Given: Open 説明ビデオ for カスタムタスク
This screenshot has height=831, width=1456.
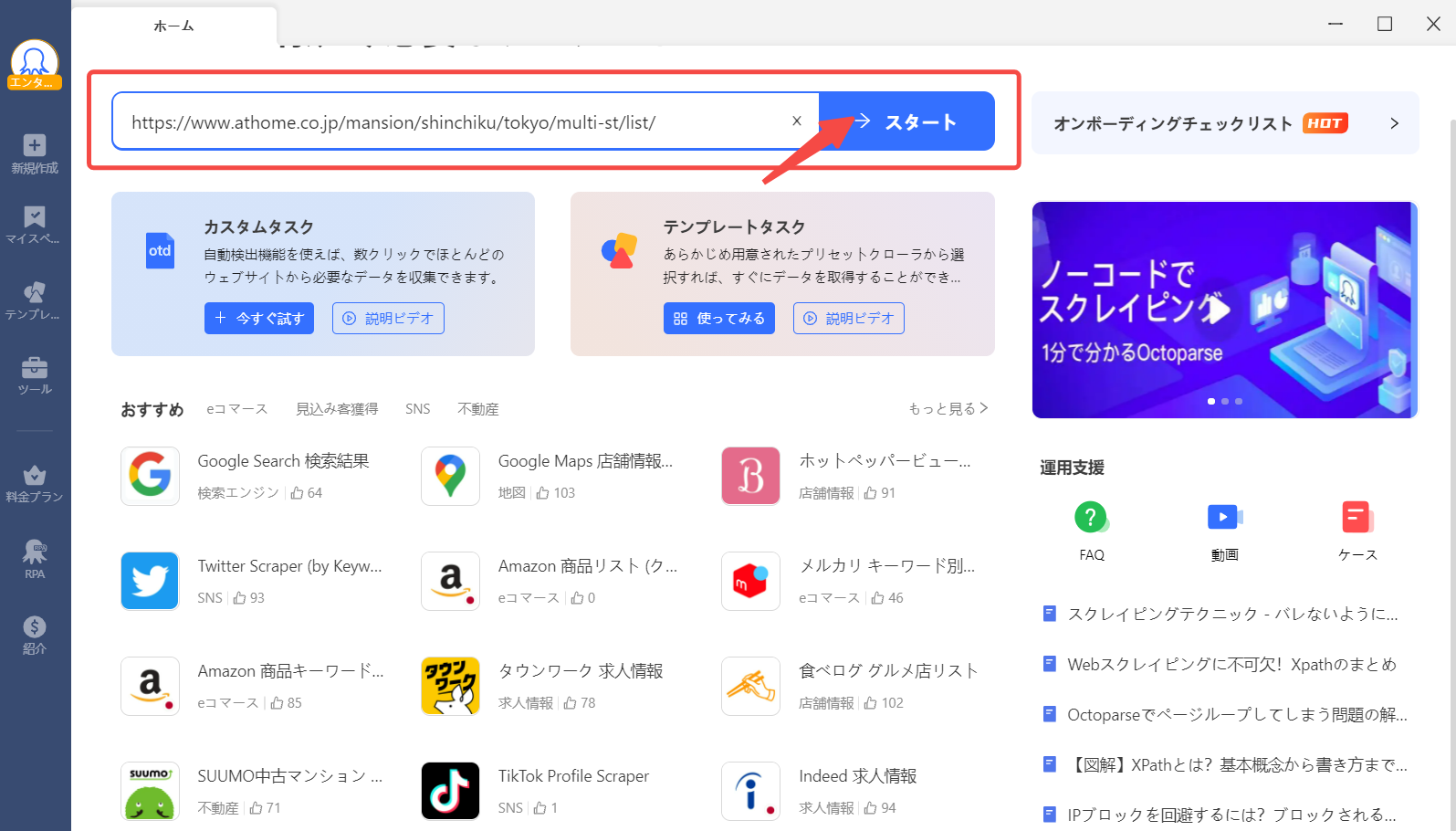Looking at the screenshot, I should coord(388,318).
